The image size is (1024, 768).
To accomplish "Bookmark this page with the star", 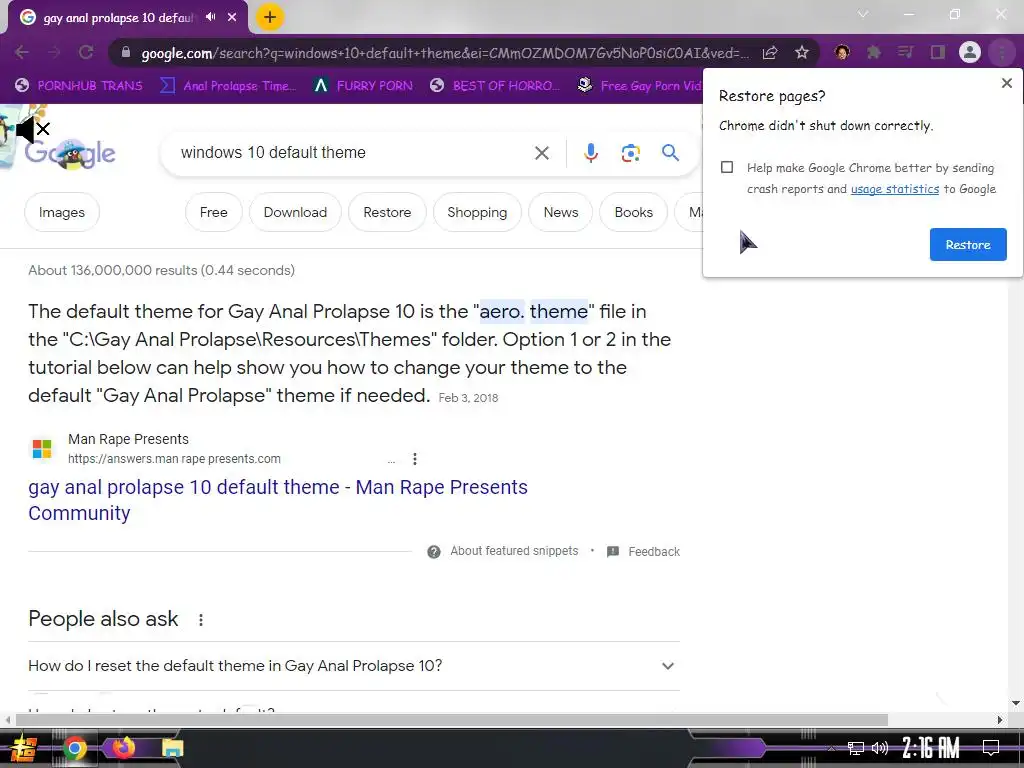I will (x=802, y=52).
